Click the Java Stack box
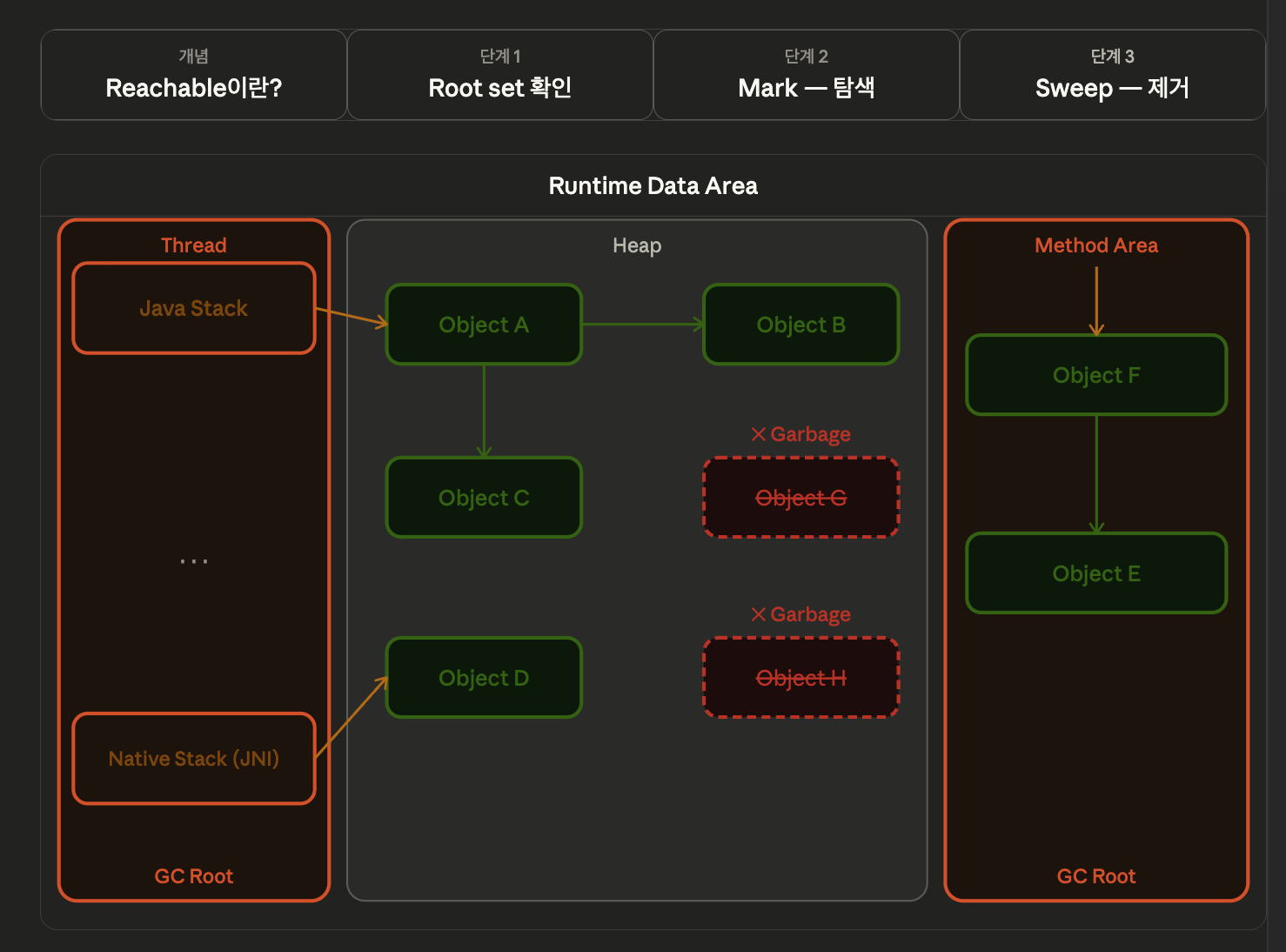This screenshot has height=952, width=1286. 194,308
